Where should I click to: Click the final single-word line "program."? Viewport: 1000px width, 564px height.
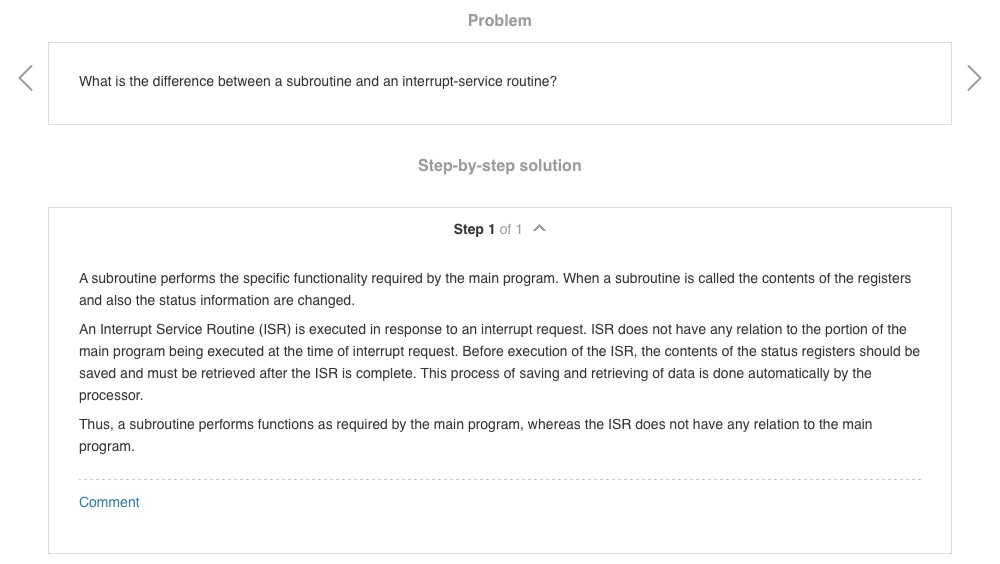pyautogui.click(x=106, y=446)
